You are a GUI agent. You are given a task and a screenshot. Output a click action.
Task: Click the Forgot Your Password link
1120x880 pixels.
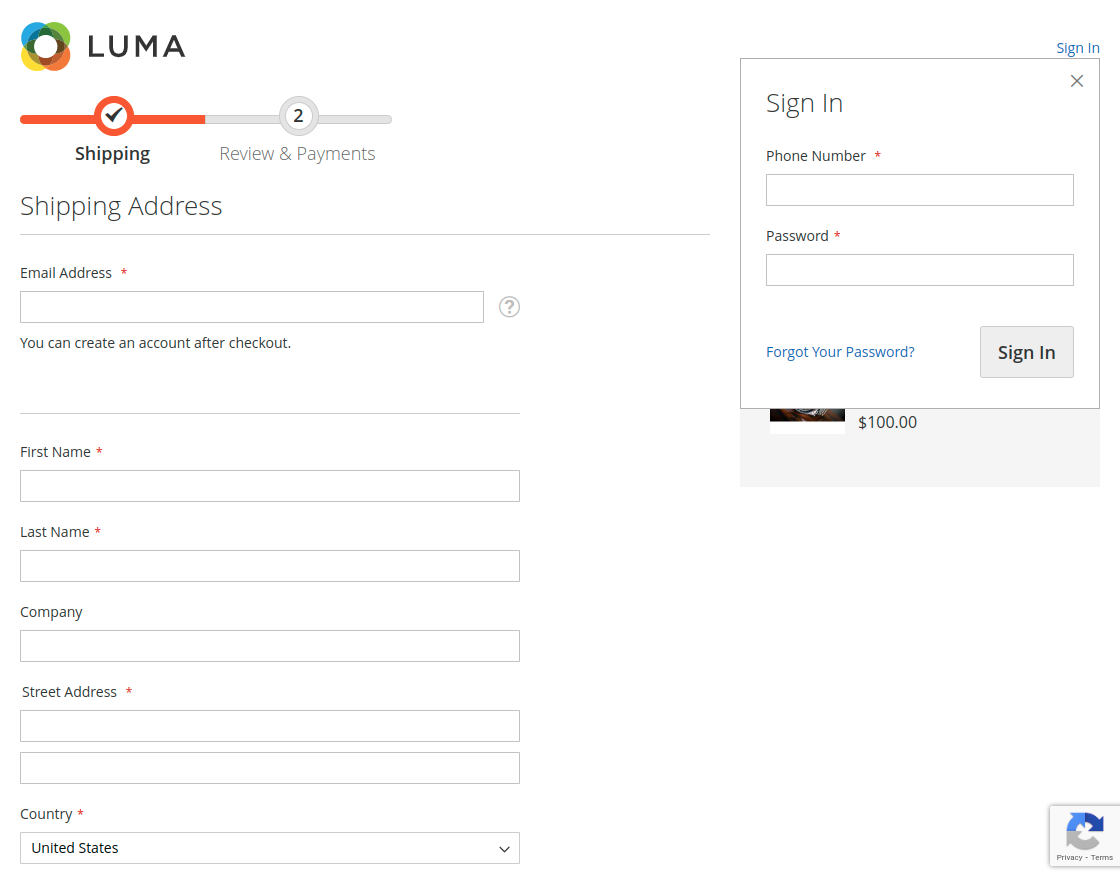click(x=840, y=352)
